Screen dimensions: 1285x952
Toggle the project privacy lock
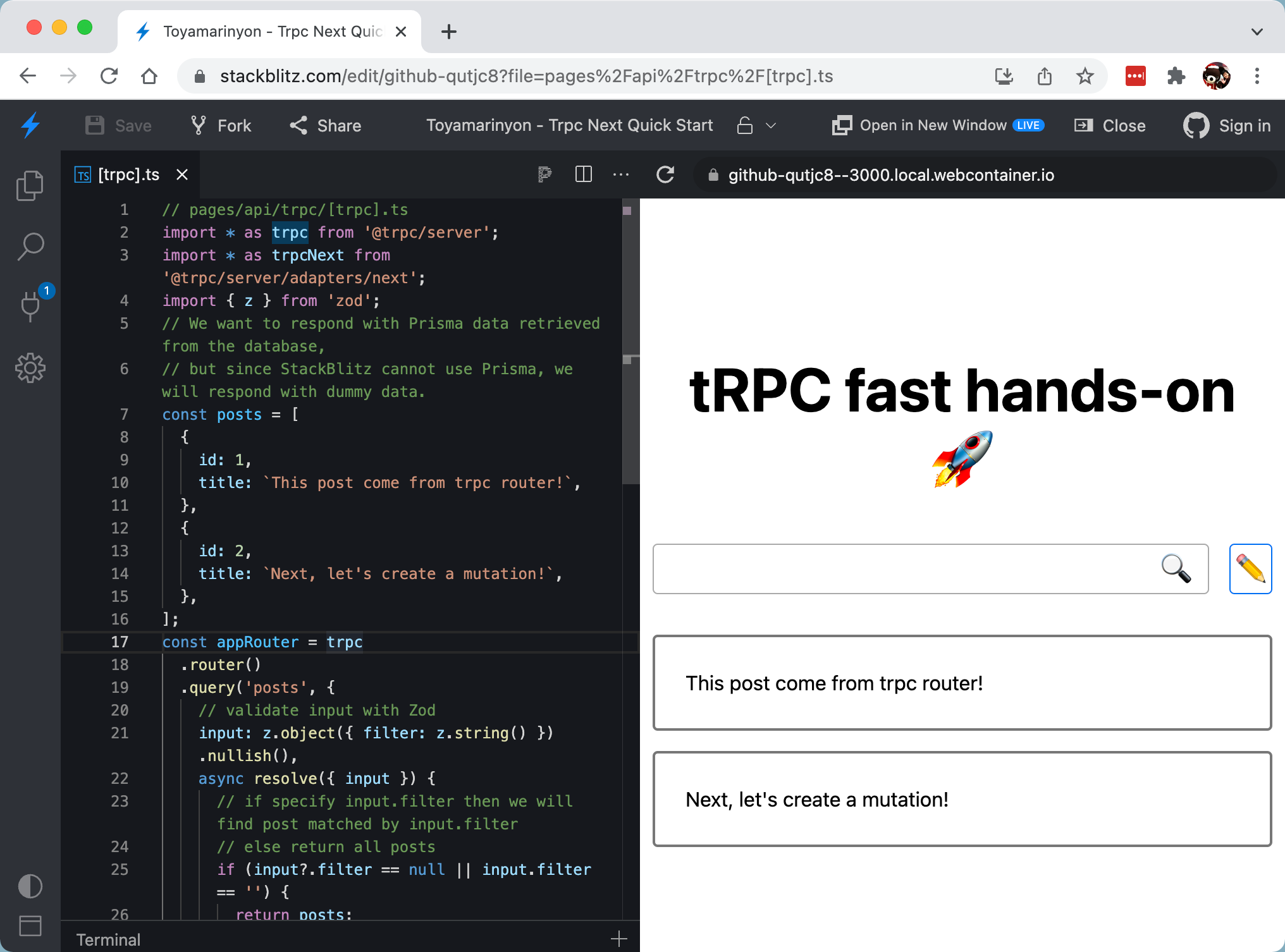[745, 125]
